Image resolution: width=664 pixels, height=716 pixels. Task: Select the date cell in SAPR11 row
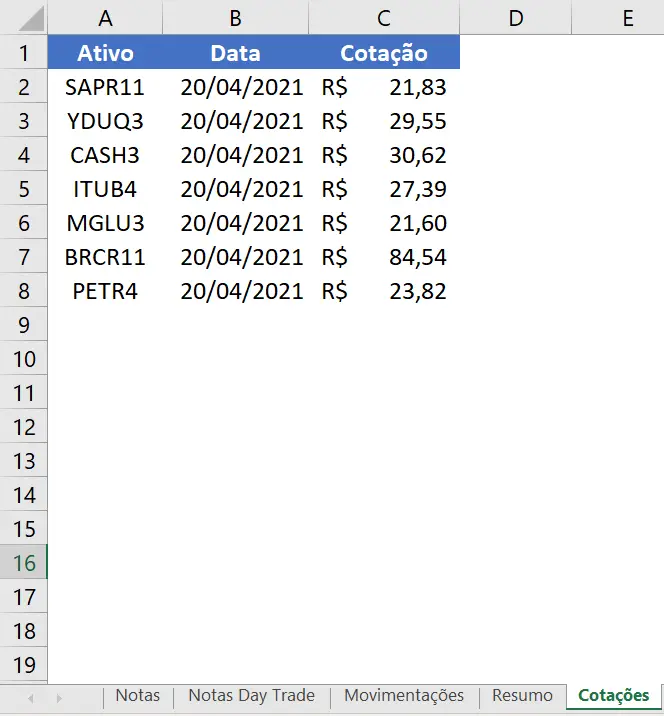235,87
